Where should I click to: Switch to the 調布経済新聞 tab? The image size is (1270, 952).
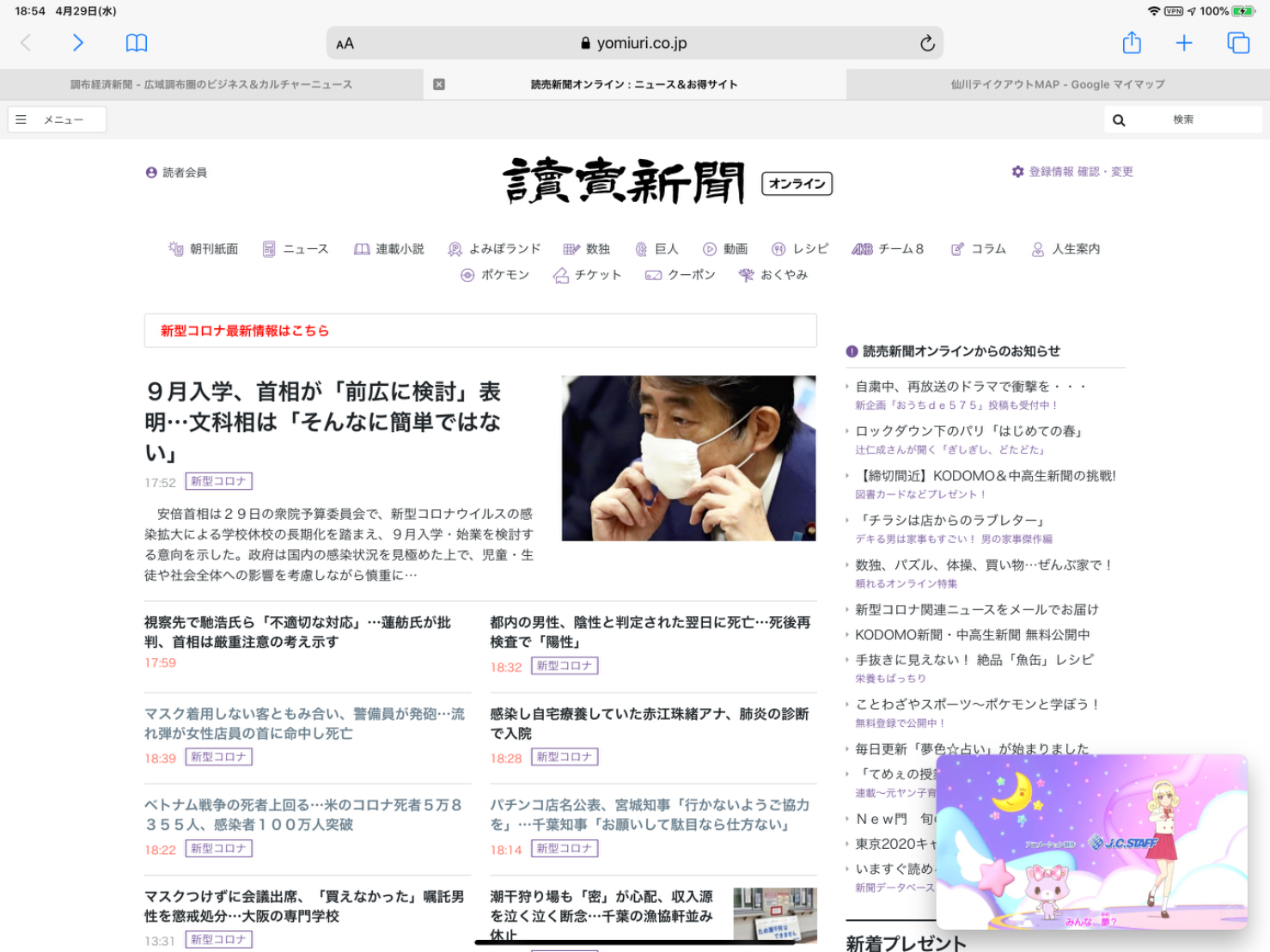tap(211, 84)
